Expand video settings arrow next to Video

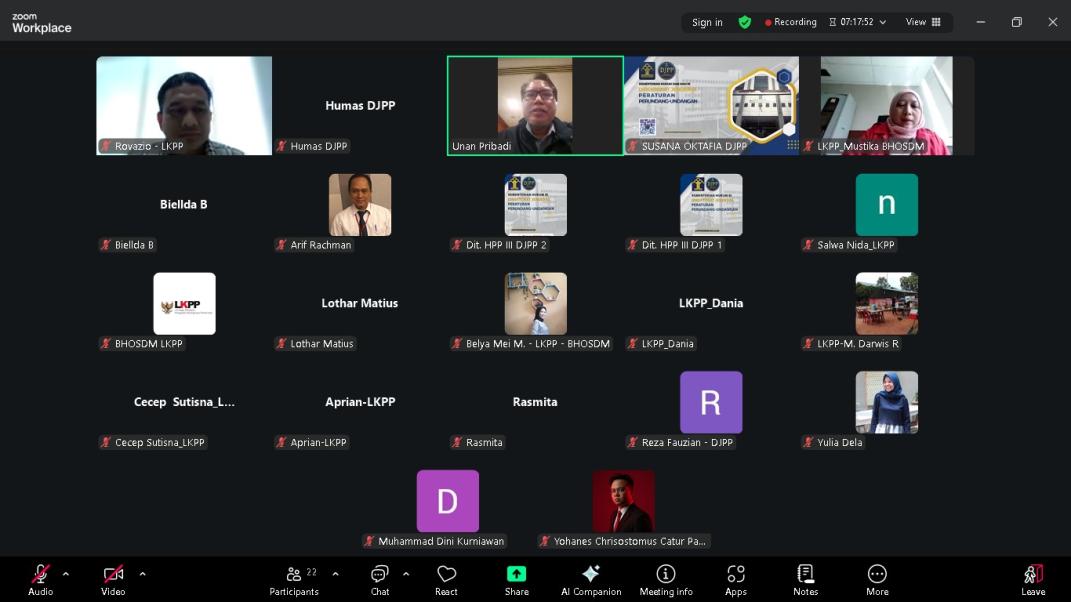pyautogui.click(x=142, y=574)
